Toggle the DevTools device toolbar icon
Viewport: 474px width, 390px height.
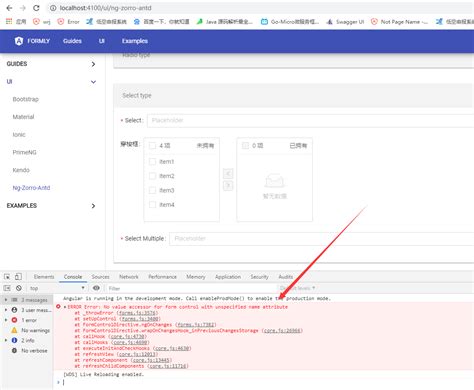tap(18, 277)
